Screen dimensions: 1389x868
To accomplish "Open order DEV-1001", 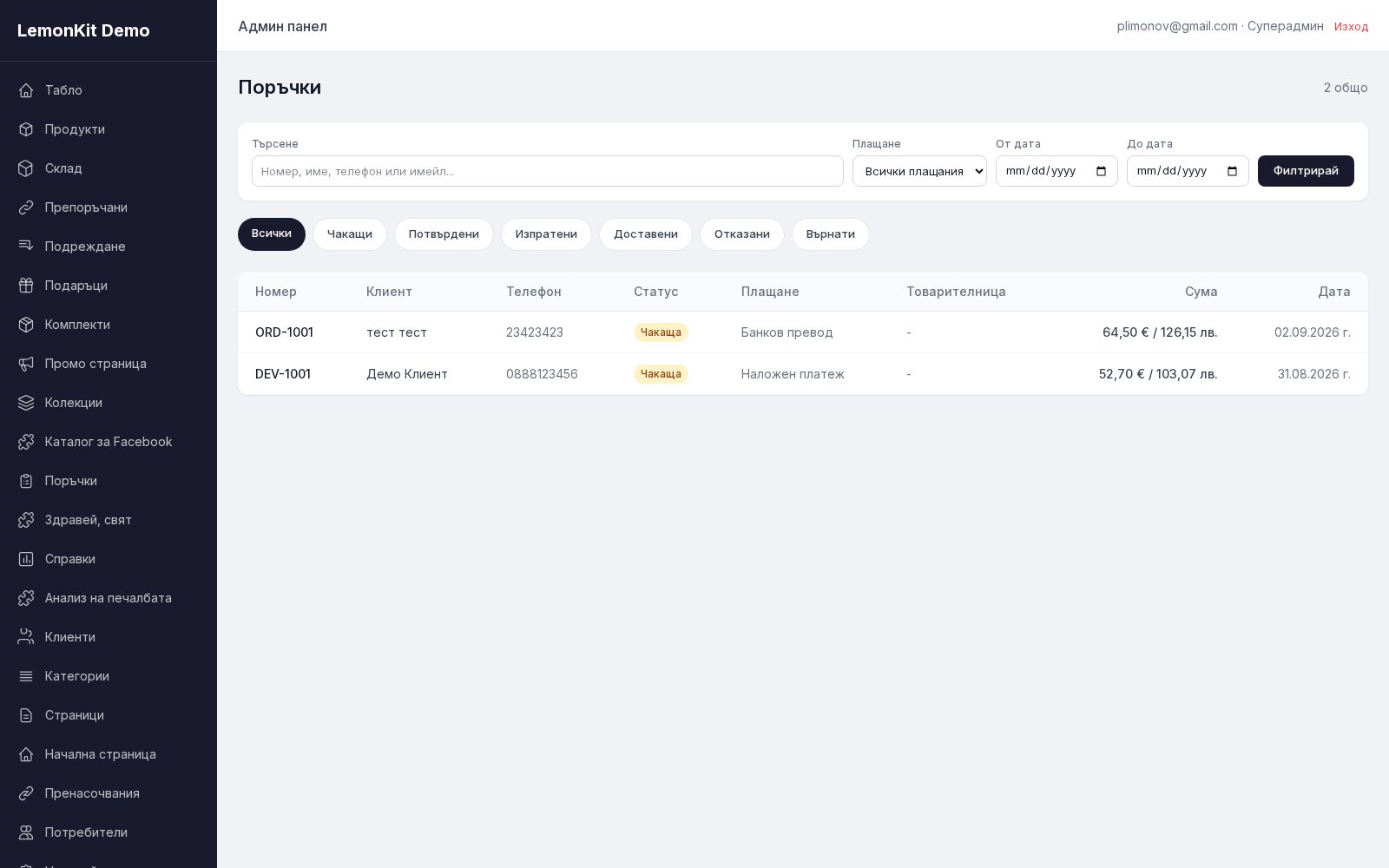I will coord(283,374).
